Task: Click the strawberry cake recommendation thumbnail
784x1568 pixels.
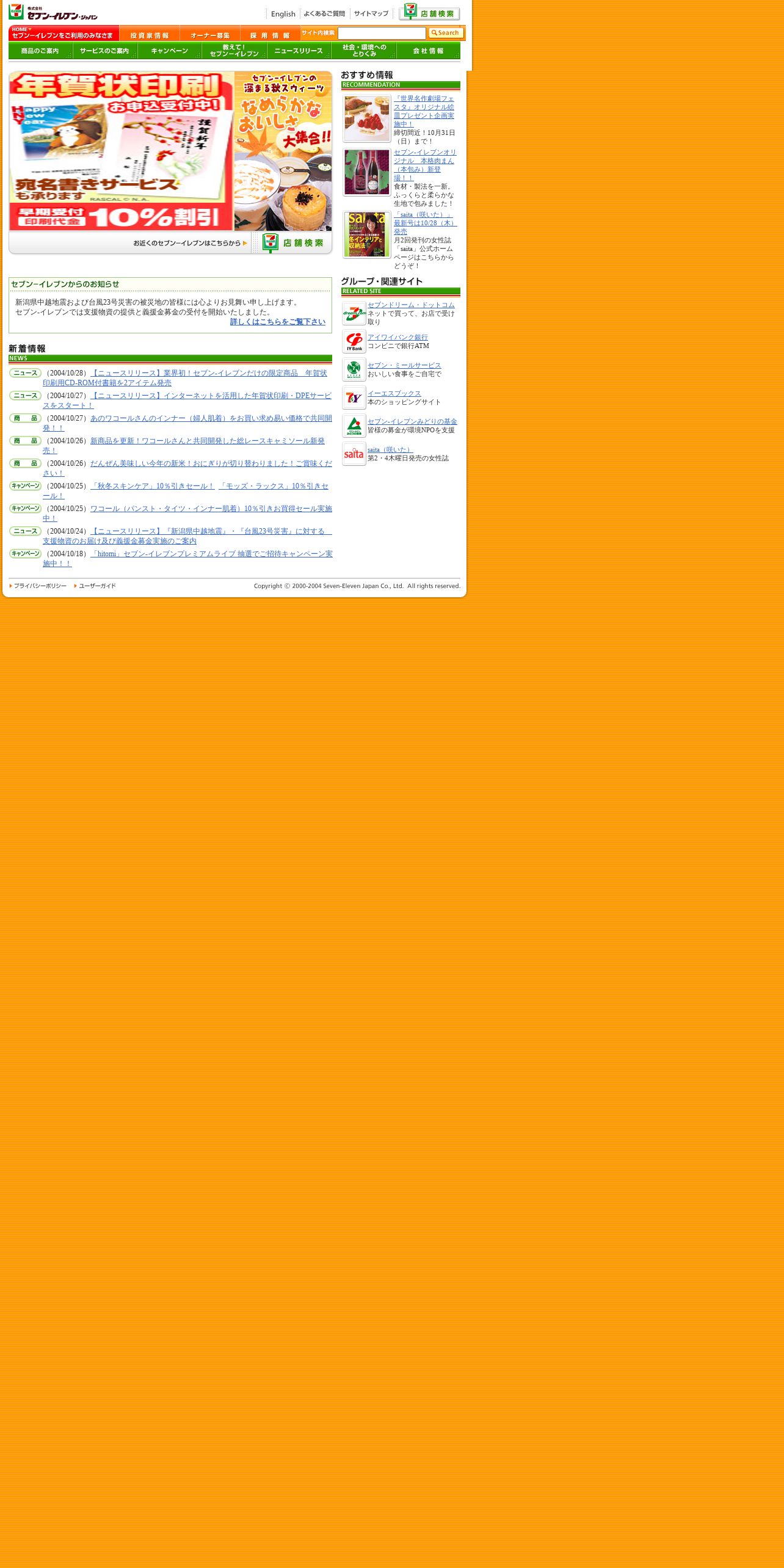Action: tap(367, 119)
